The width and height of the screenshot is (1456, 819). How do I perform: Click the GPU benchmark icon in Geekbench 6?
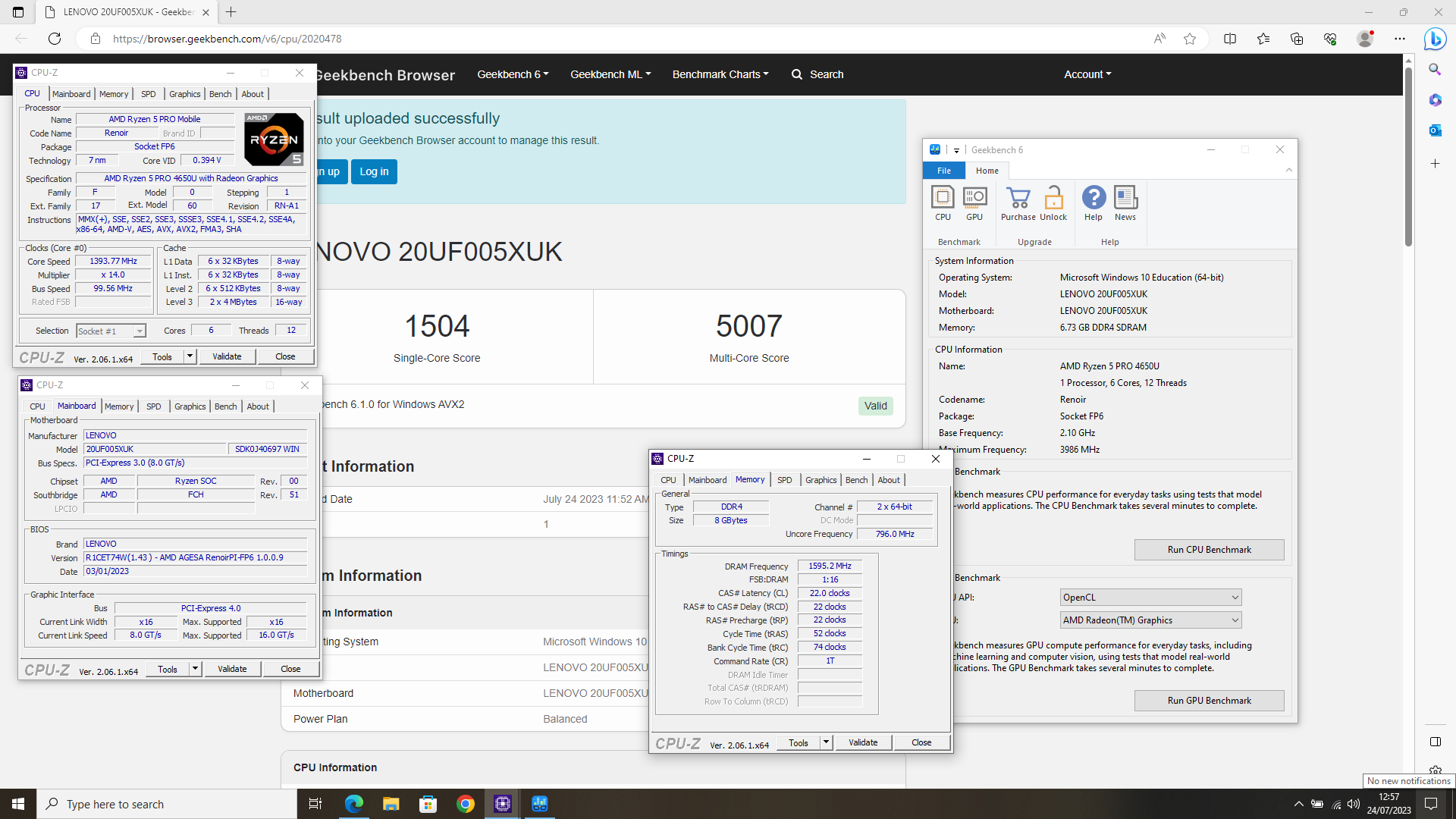974,203
